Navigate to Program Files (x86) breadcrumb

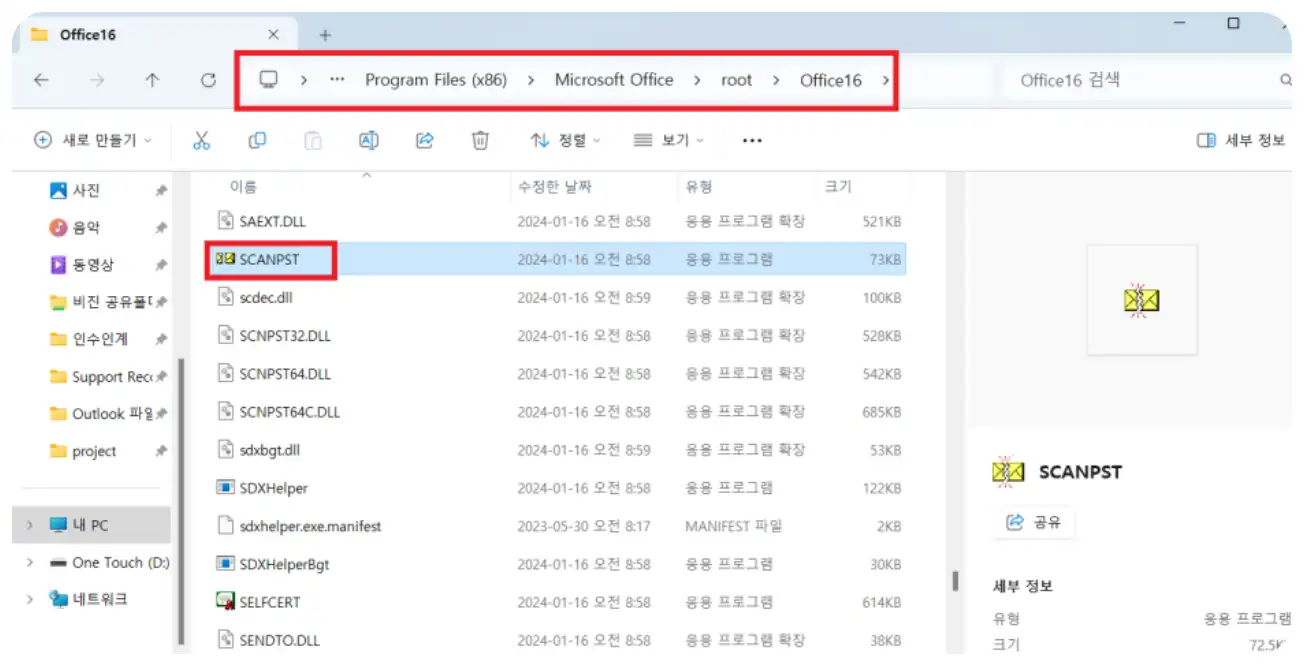point(436,80)
